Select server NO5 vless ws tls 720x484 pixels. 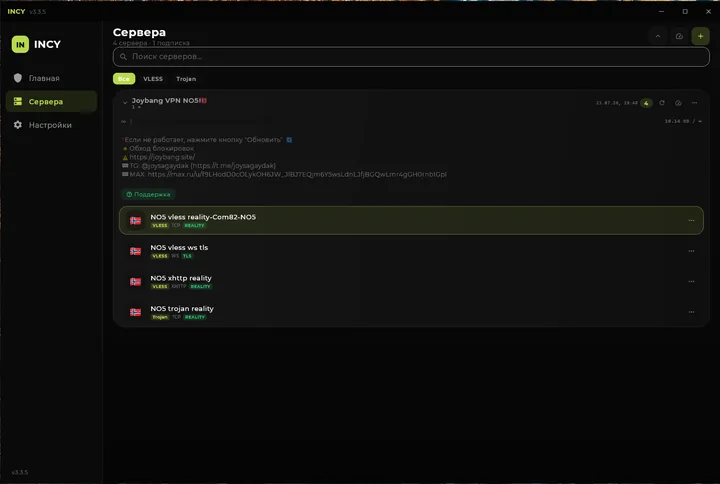click(x=411, y=251)
